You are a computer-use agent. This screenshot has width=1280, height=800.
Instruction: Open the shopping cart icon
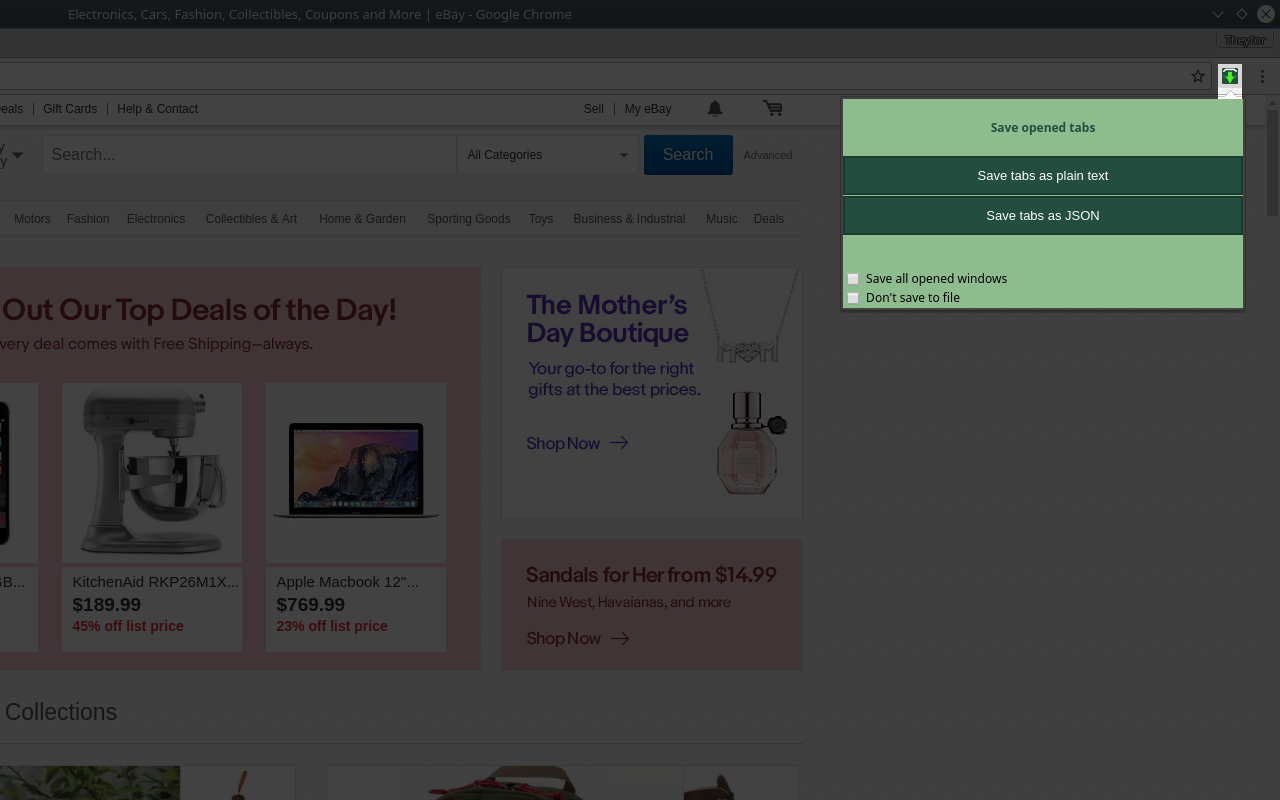coord(772,108)
